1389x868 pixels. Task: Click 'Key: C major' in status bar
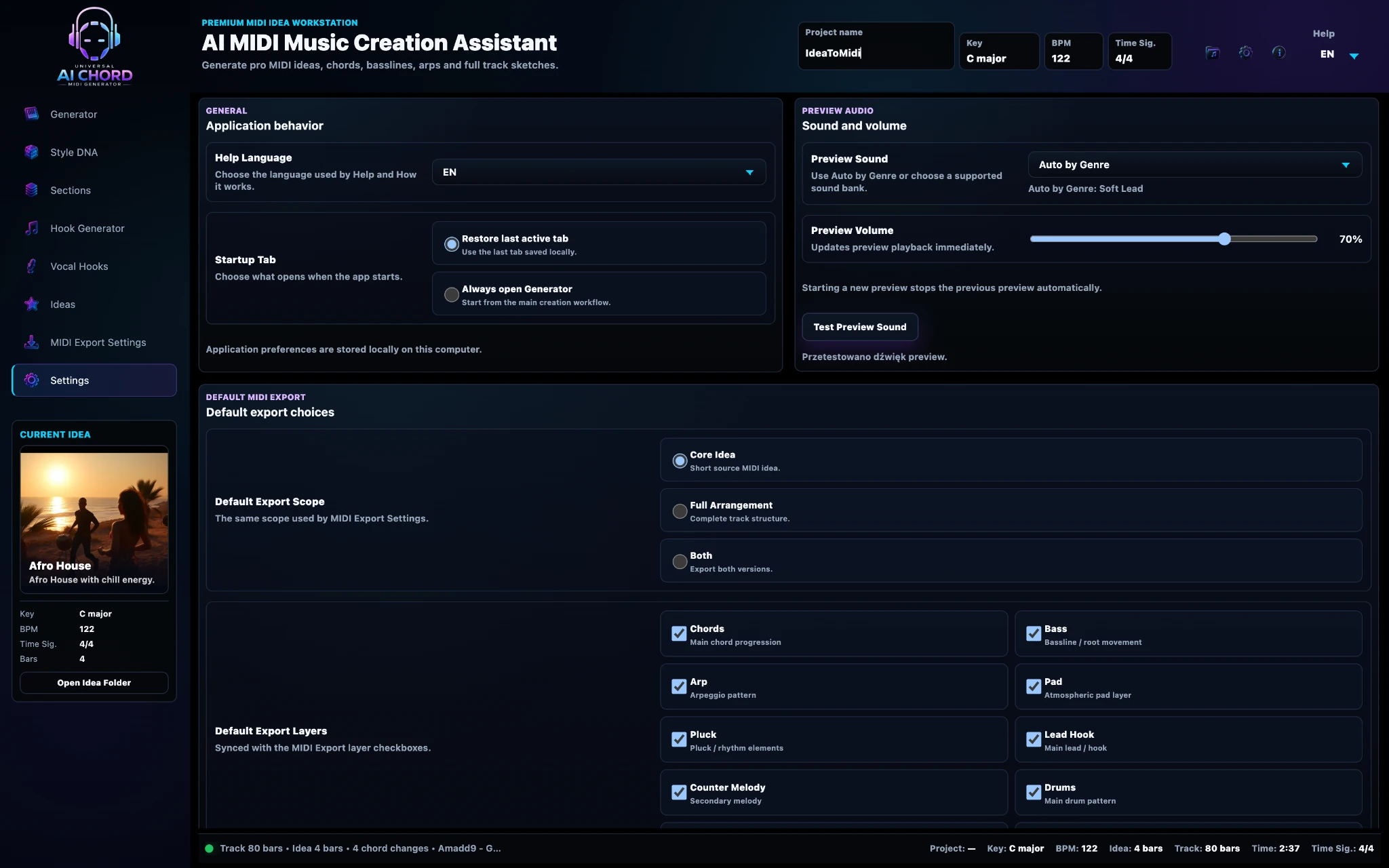1015,848
